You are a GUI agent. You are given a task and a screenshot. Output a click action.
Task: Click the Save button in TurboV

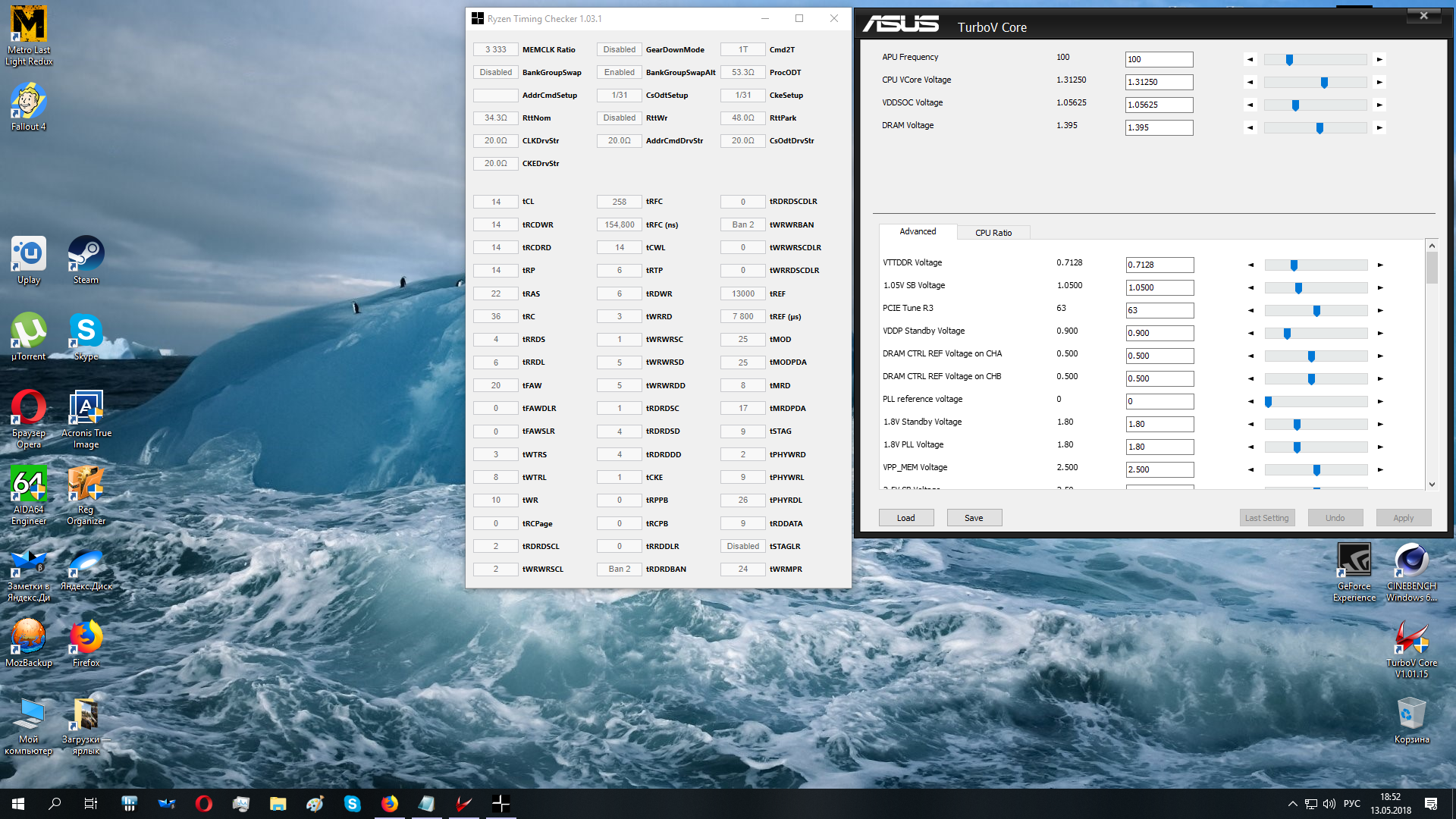click(x=974, y=518)
